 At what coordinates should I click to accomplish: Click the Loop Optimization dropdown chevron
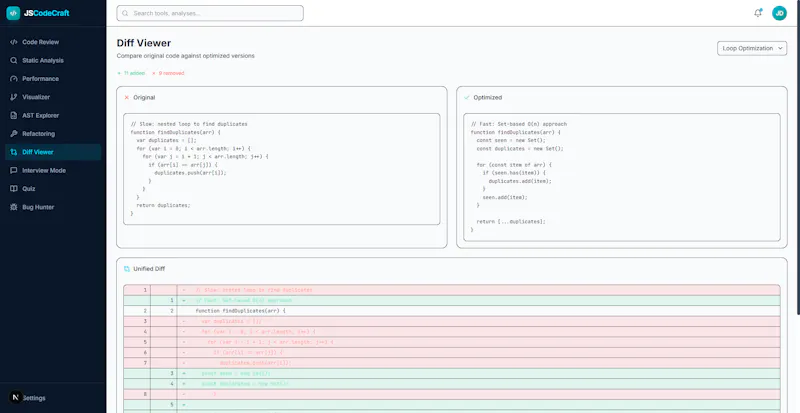click(780, 48)
